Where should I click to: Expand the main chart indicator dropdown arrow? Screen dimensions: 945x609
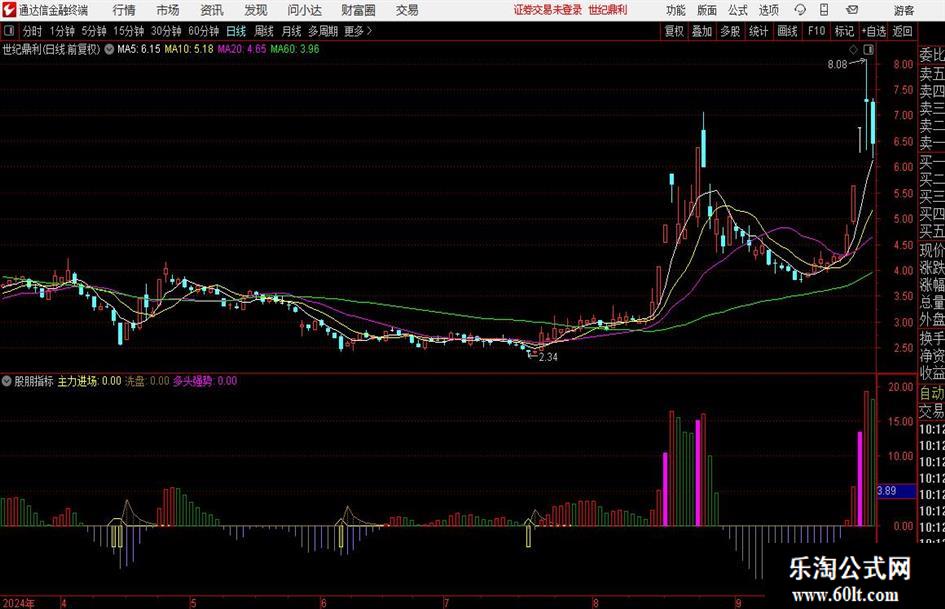point(109,49)
